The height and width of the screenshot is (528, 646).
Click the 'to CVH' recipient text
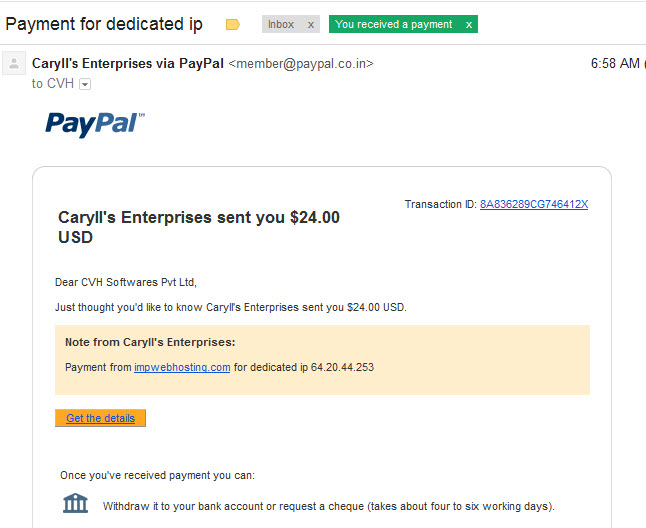tap(53, 84)
